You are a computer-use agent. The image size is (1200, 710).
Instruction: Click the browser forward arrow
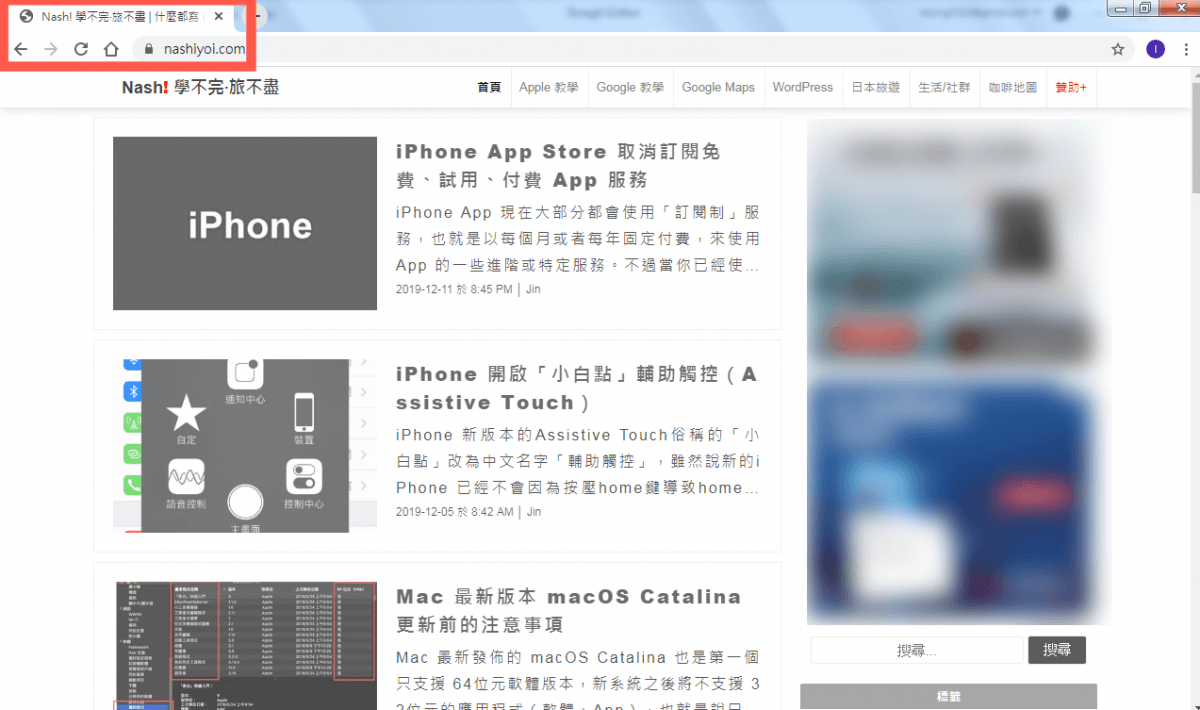(50, 49)
